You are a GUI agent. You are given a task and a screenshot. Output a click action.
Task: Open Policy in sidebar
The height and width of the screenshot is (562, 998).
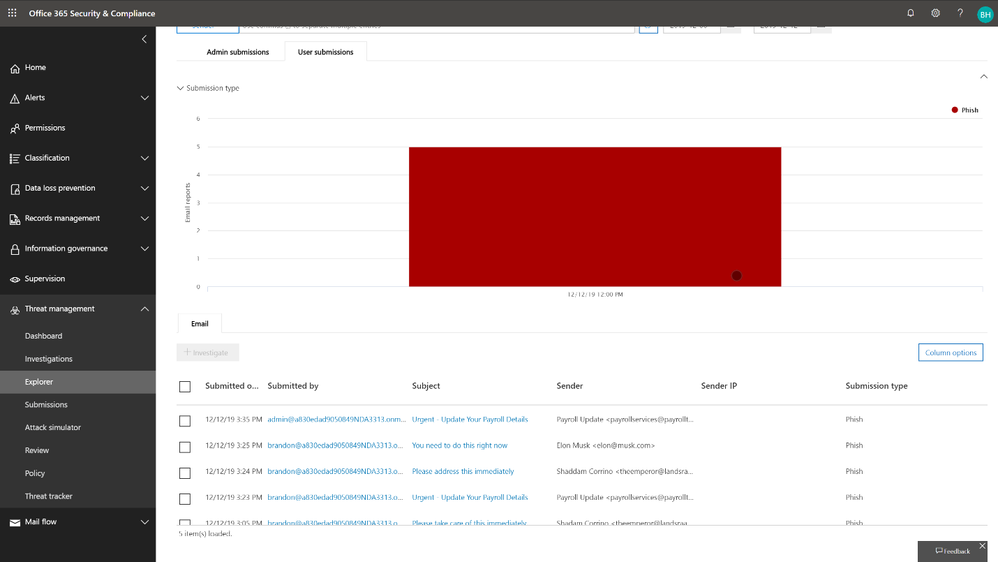(x=34, y=474)
